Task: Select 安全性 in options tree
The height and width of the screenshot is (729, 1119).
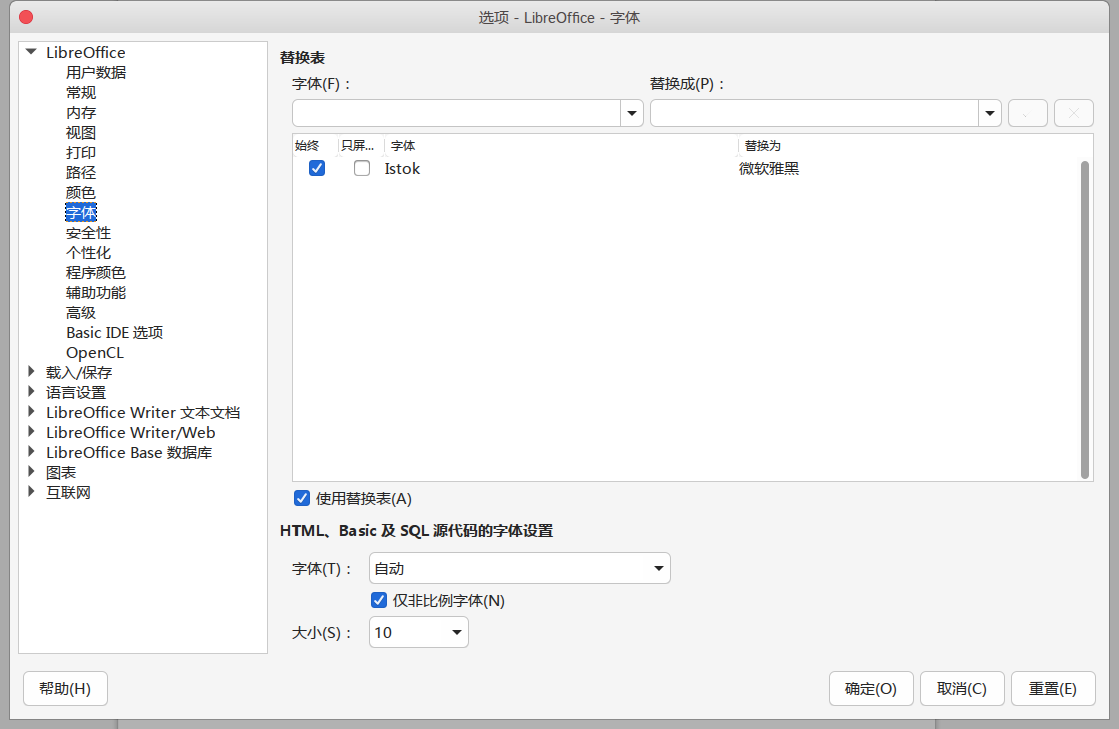Action: pos(88,233)
